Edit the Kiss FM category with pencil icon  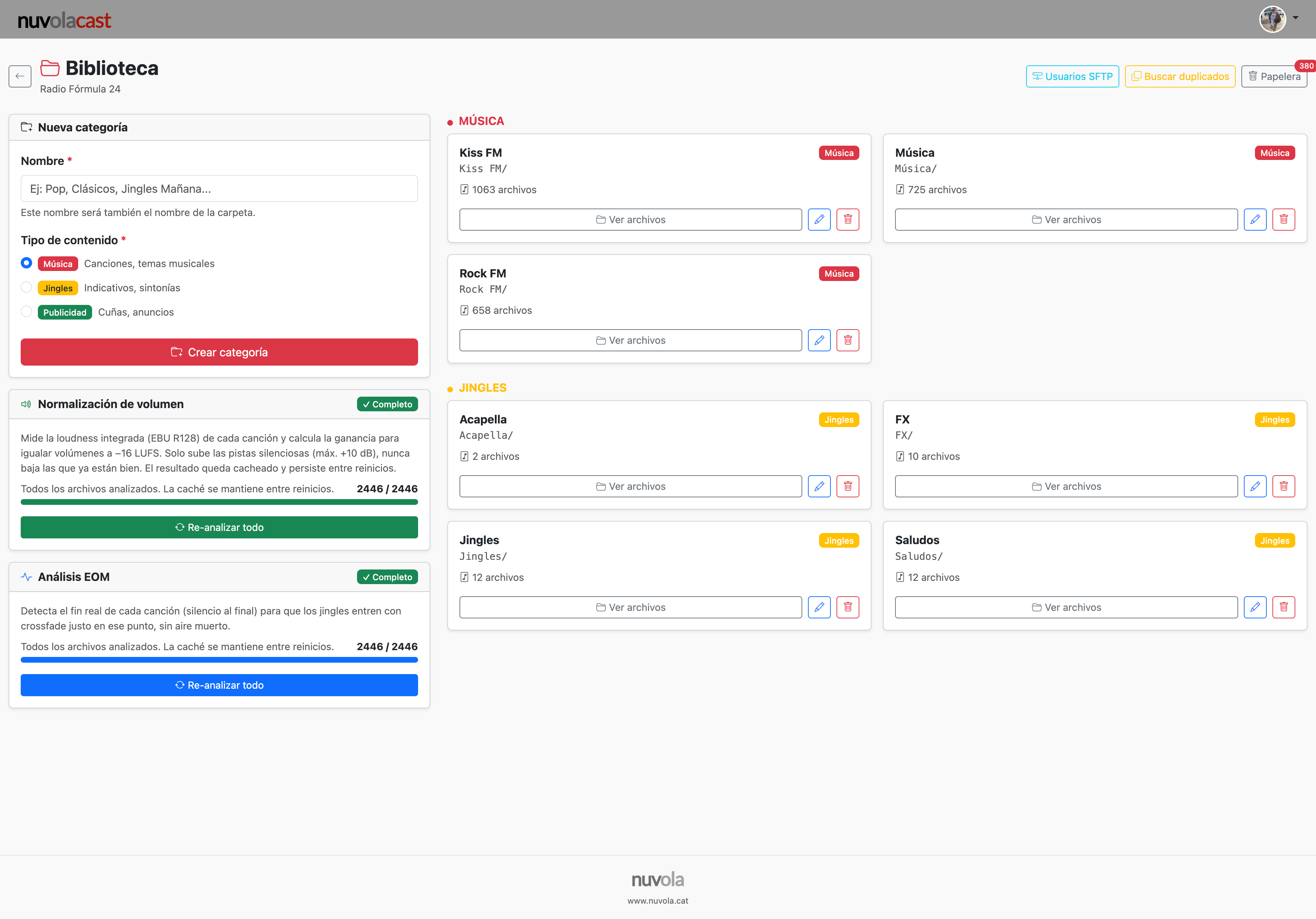[819, 220]
